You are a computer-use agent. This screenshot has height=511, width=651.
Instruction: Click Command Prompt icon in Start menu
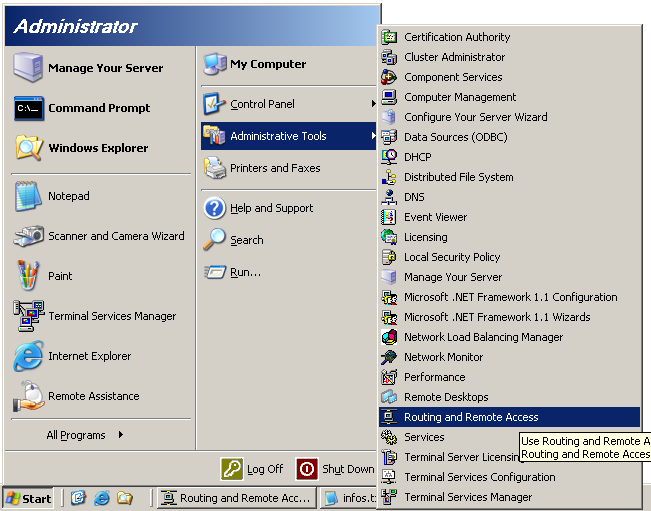tap(29, 108)
